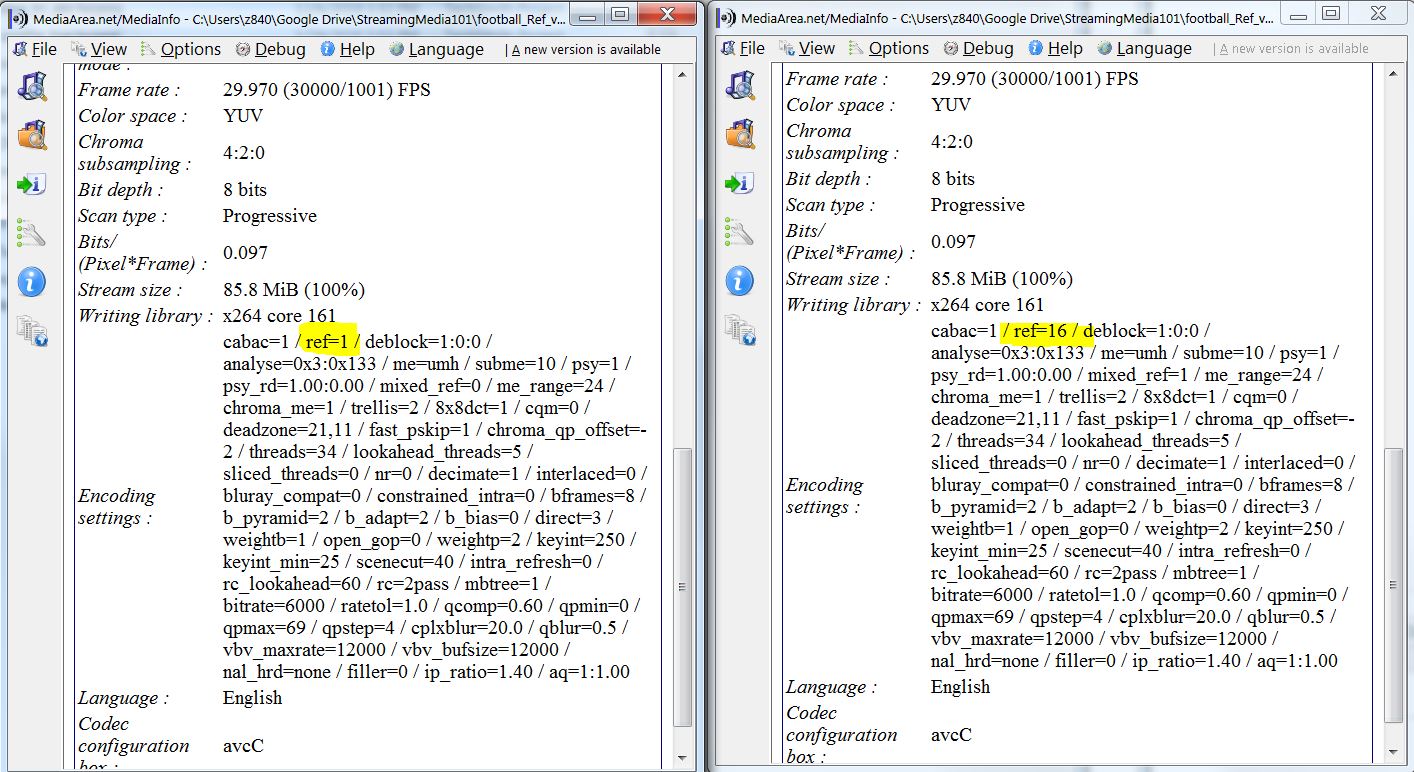Click the Open Folder icon in the left window sidebar
The height and width of the screenshot is (772, 1414).
pyautogui.click(x=31, y=135)
